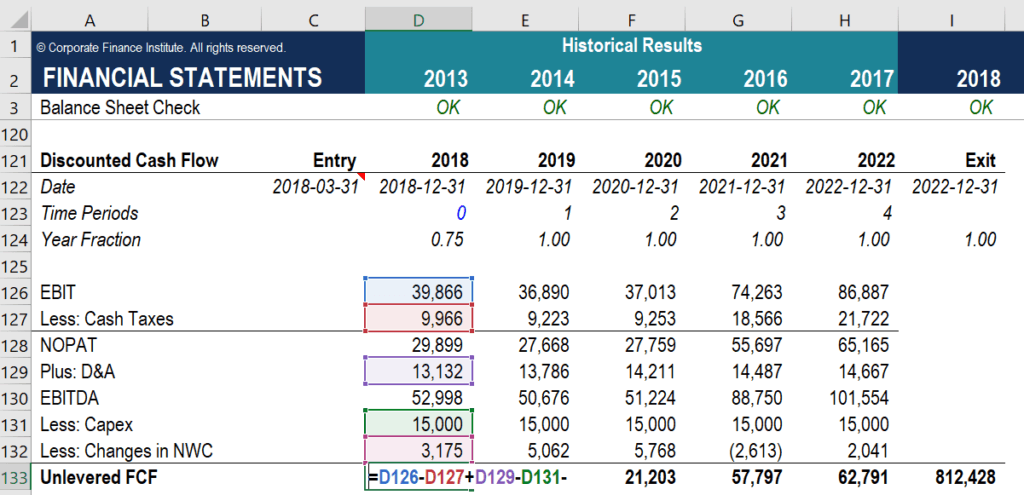Select the column D header
Screen dimensions: 1024x495
click(x=418, y=19)
